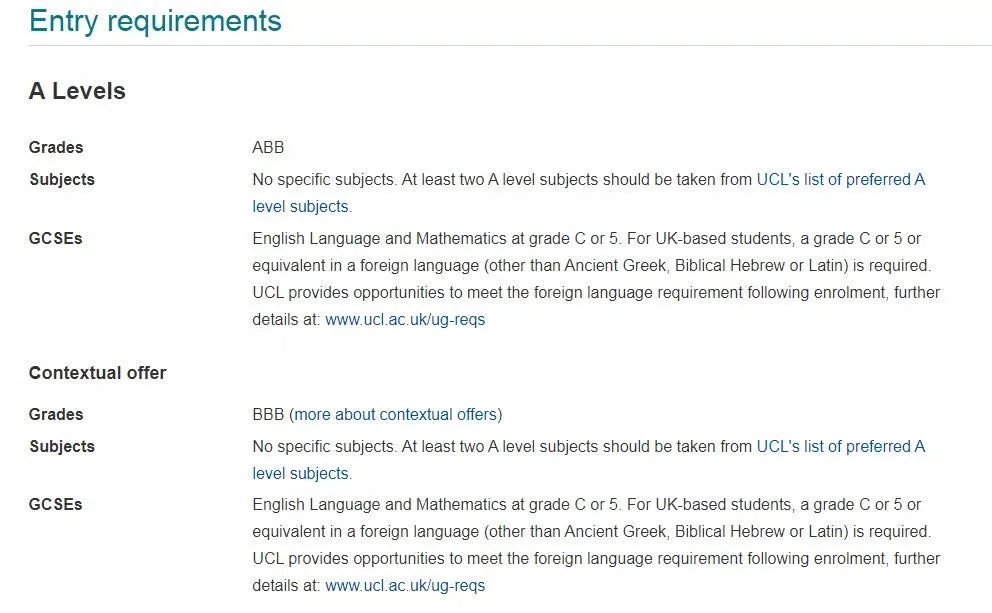
Task: Click the A Levels GCSEs requirement paragraph
Action: 596,279
